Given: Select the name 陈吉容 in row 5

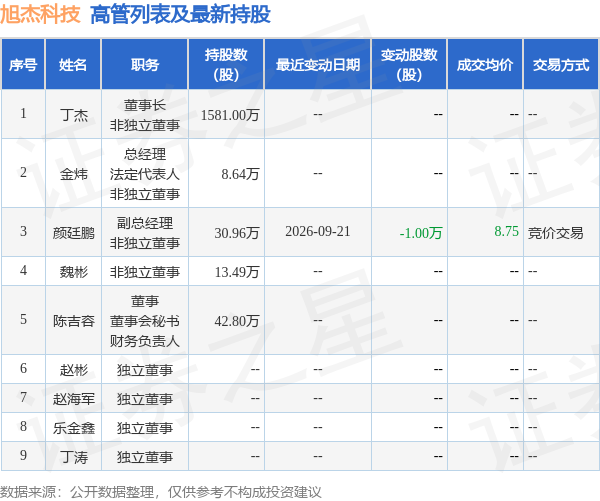Looking at the screenshot, I should click(74, 320).
